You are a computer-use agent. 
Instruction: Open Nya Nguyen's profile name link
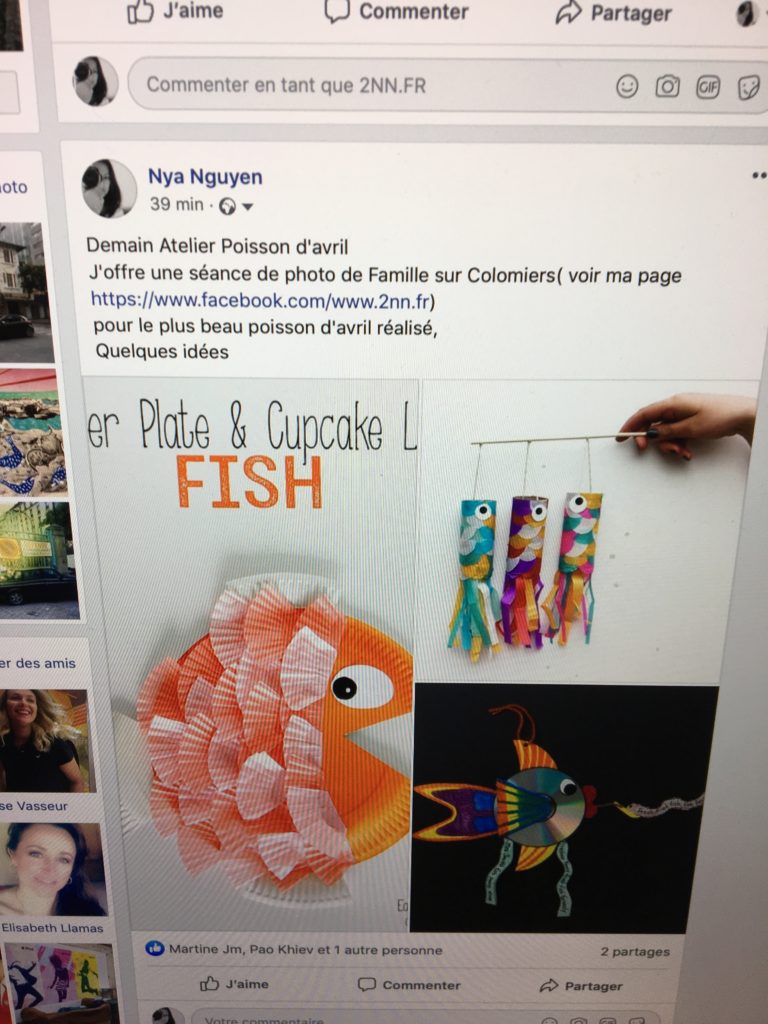coord(205,177)
